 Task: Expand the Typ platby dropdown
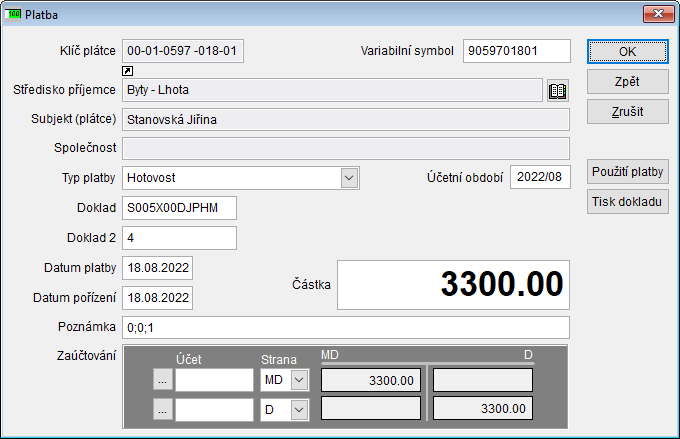(x=349, y=178)
